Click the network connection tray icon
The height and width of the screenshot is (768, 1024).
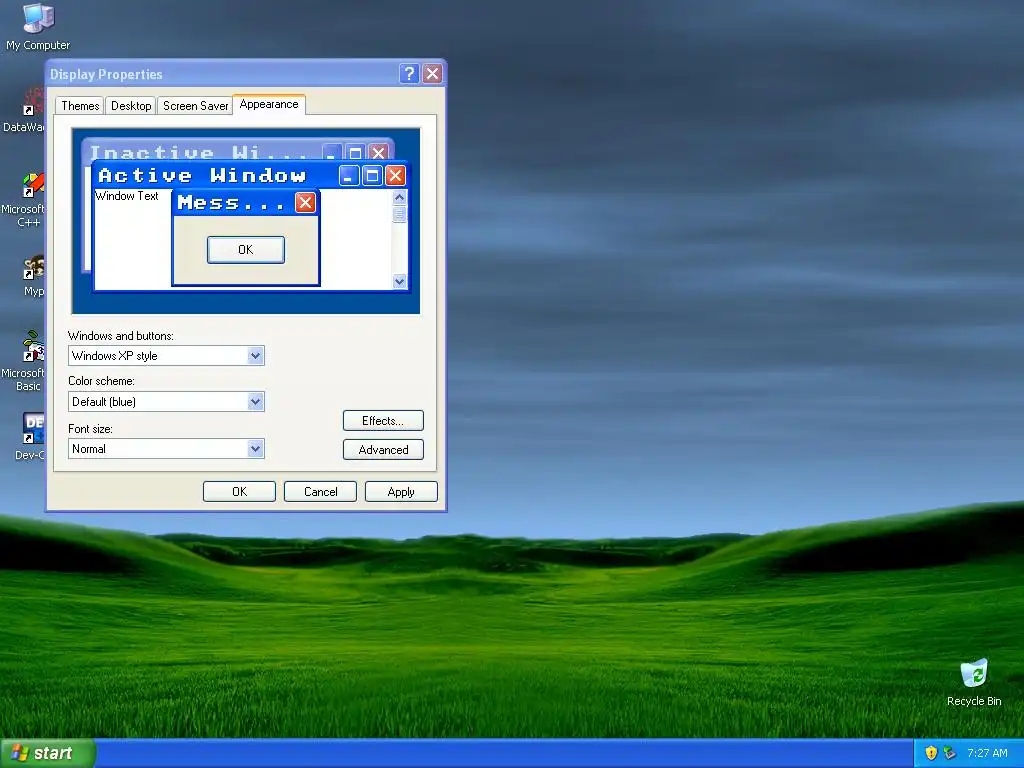pos(950,753)
